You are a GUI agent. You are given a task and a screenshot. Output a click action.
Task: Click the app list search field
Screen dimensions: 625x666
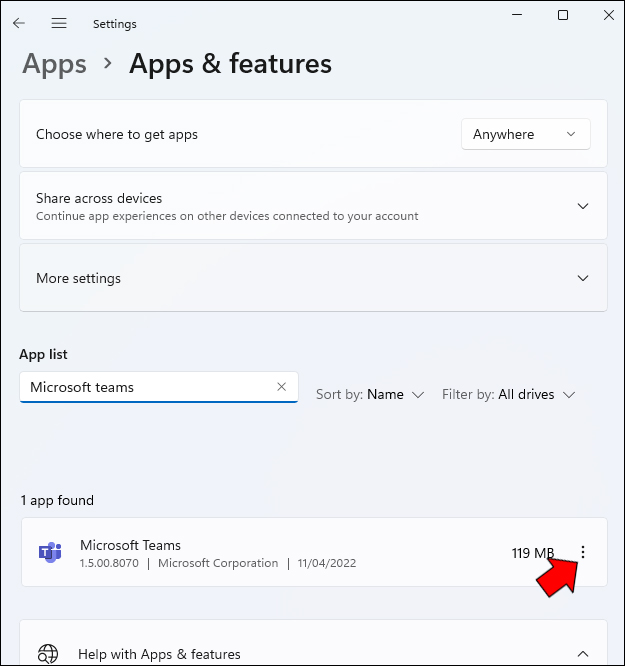tap(150, 387)
